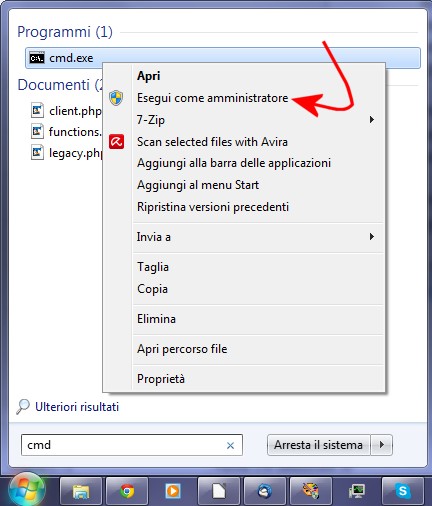Open the media player taskbar icon
Screen dimensions: 432x506
pos(173,491)
